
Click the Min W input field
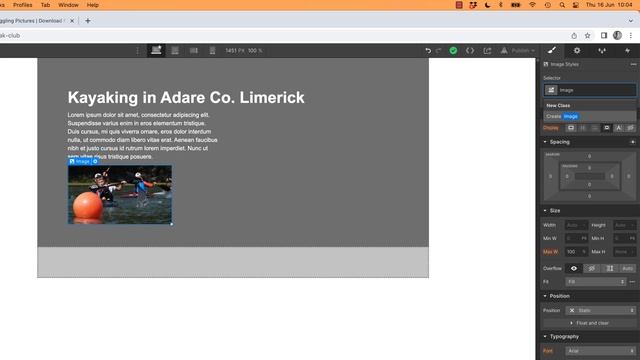tap(576, 238)
